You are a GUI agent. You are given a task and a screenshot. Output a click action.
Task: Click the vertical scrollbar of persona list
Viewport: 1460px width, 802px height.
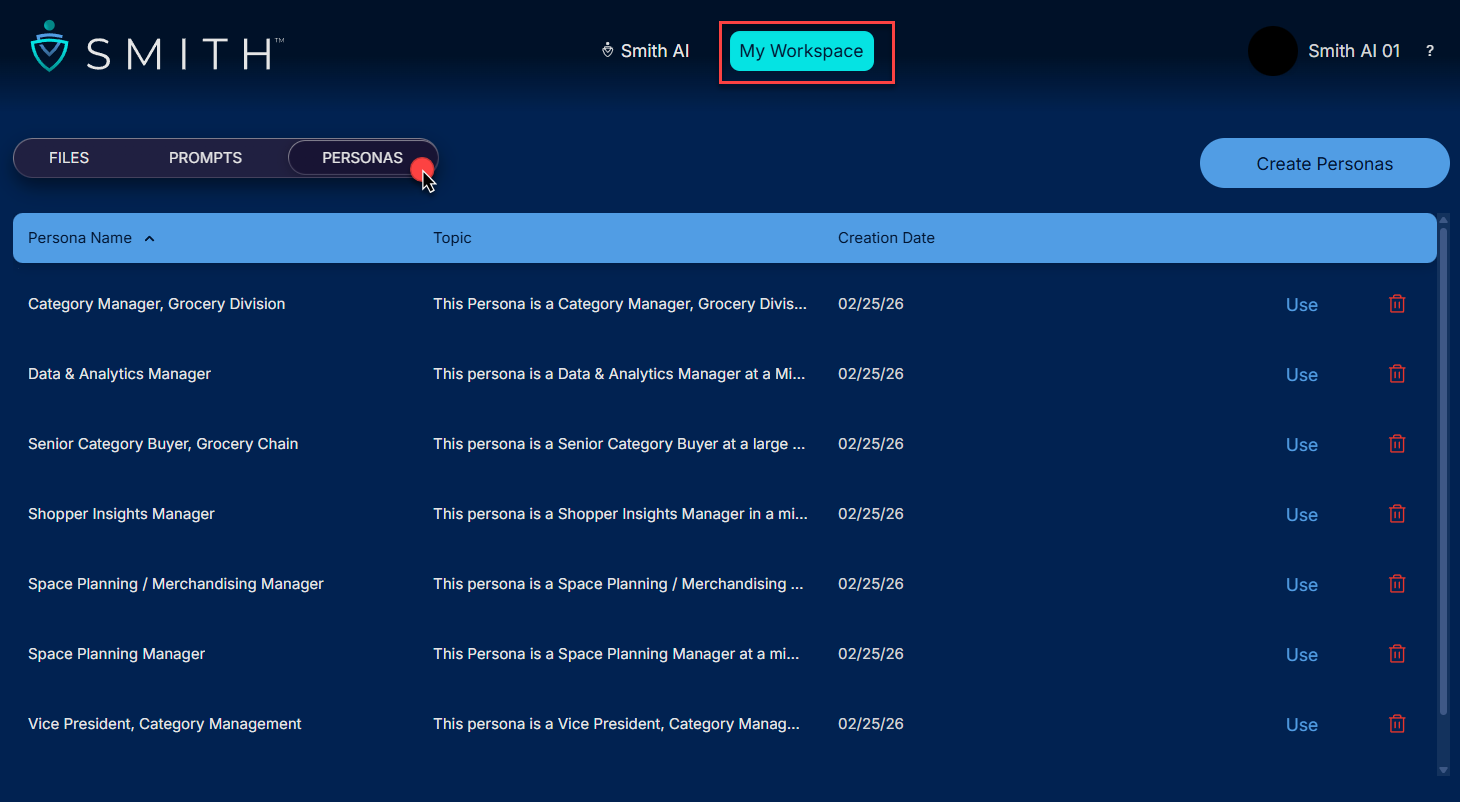pos(1442,470)
